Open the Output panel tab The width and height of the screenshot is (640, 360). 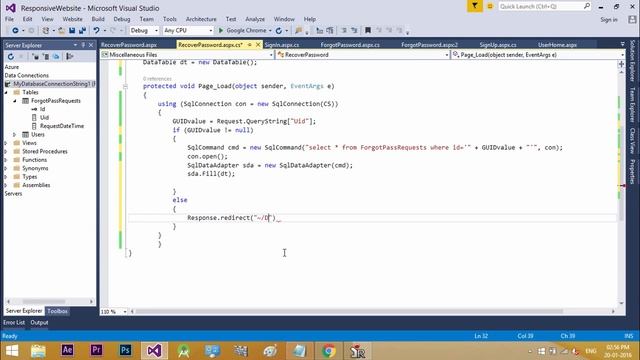tap(39, 322)
